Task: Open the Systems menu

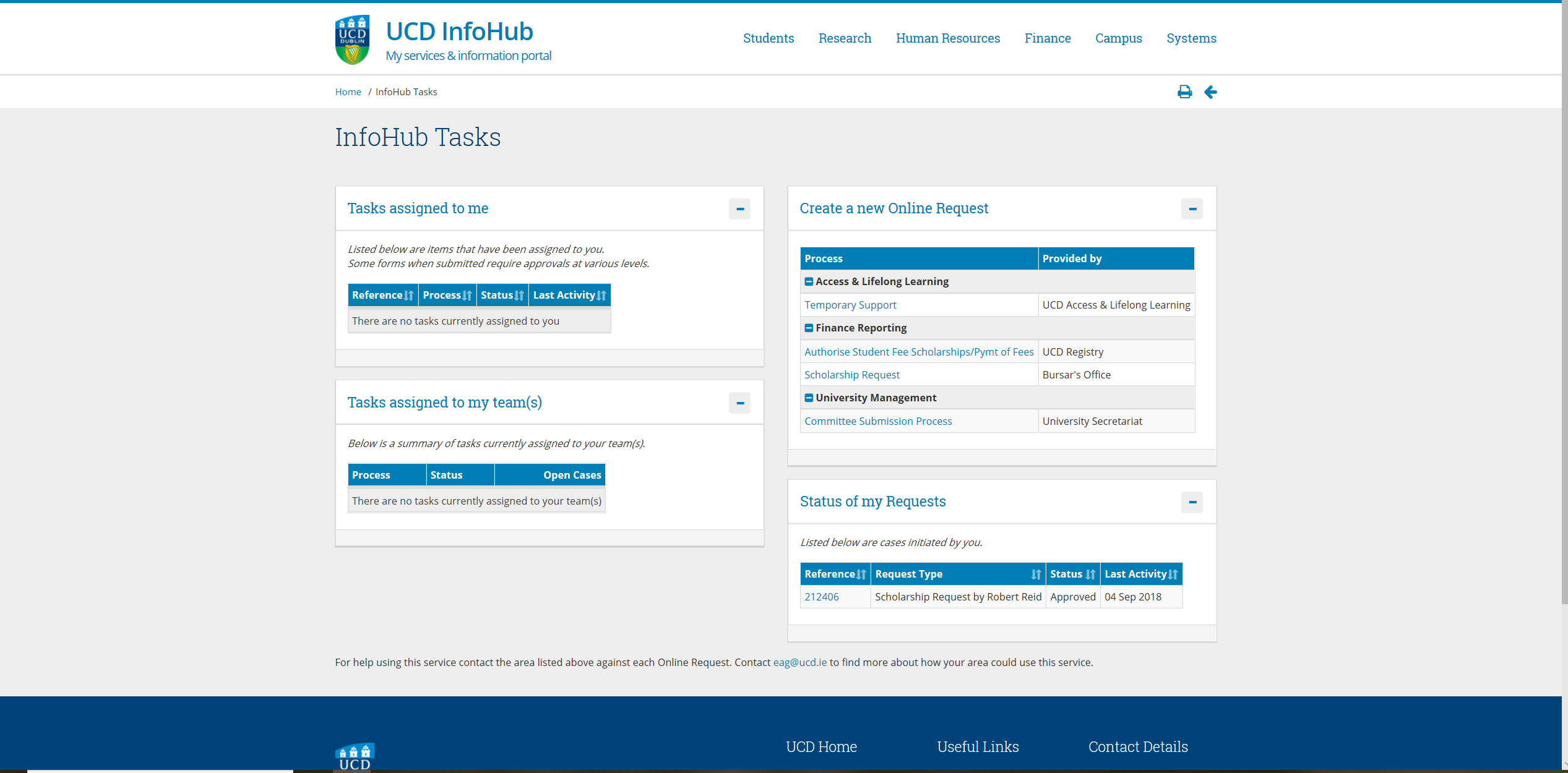Action: point(1191,38)
